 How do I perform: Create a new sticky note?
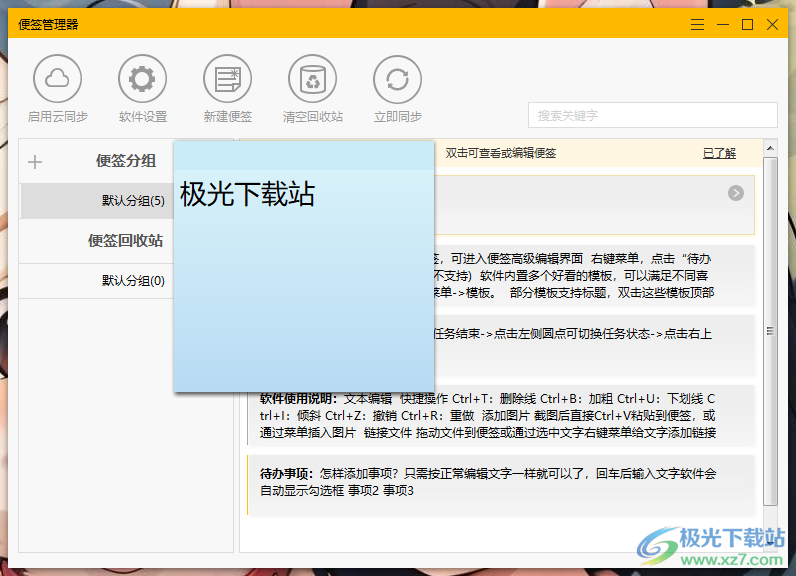(x=227, y=79)
